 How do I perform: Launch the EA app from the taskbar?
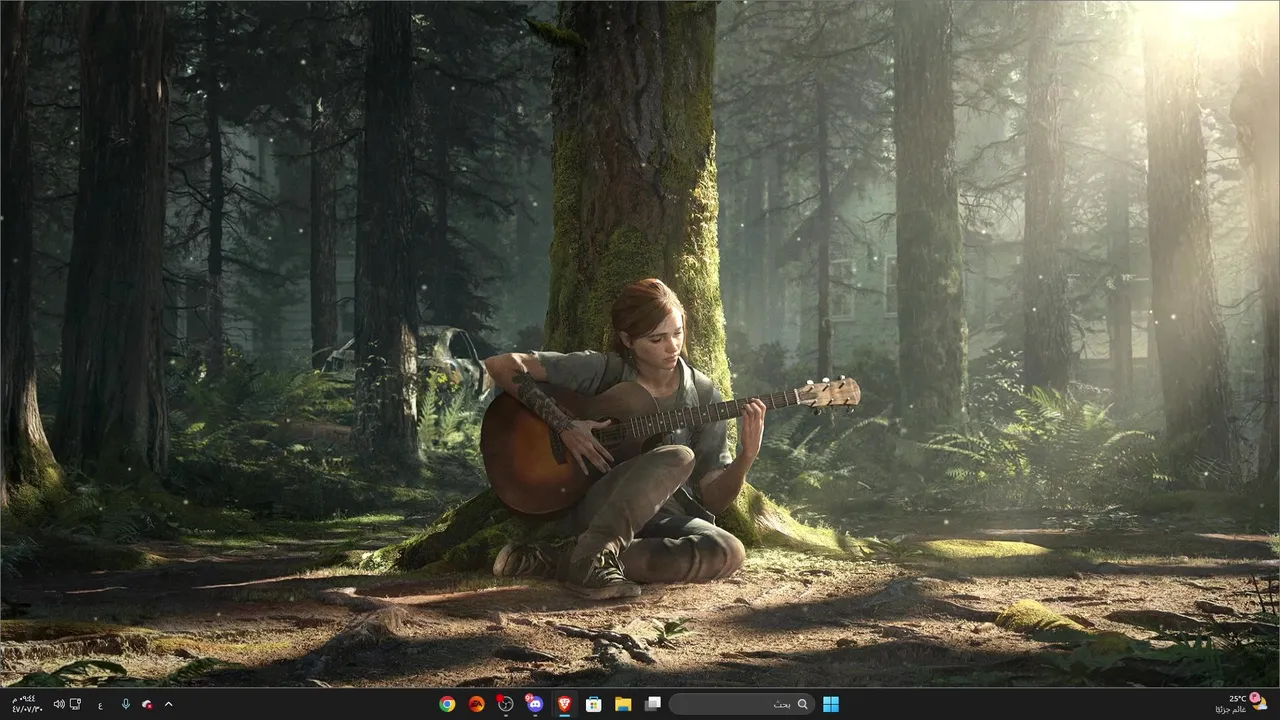point(477,704)
